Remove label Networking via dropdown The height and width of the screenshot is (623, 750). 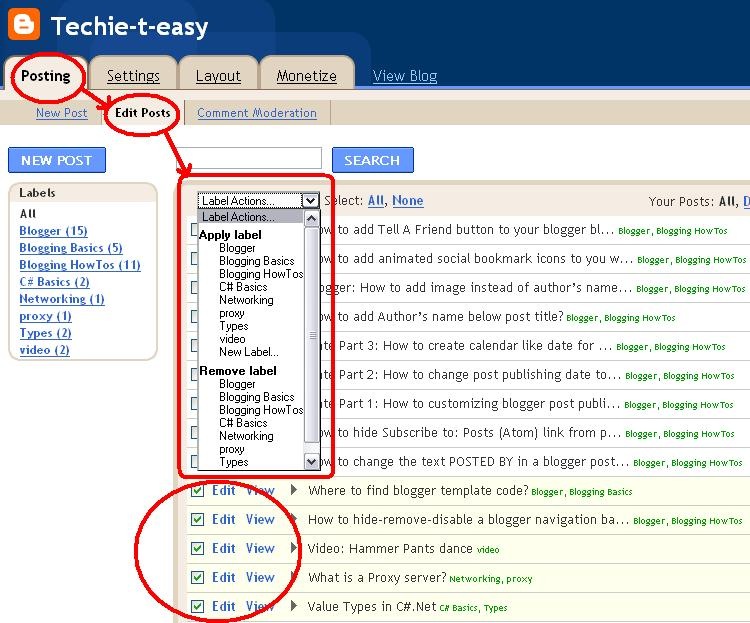coord(246,435)
